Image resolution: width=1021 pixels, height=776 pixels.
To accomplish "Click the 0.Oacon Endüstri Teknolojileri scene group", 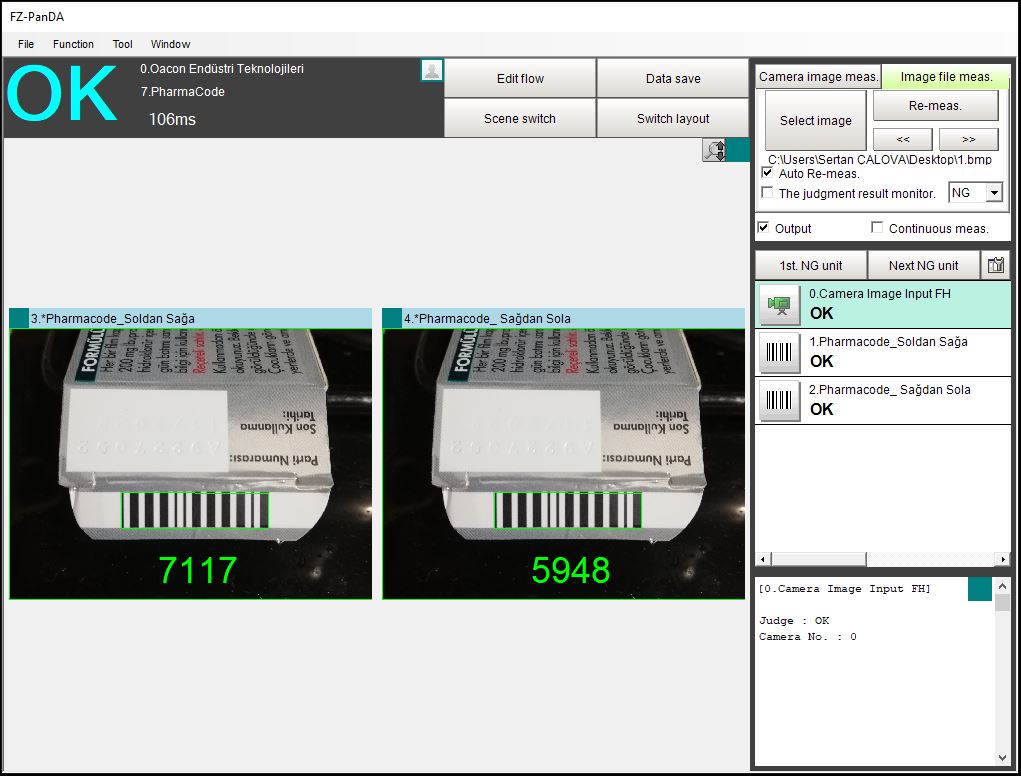I will tap(222, 69).
